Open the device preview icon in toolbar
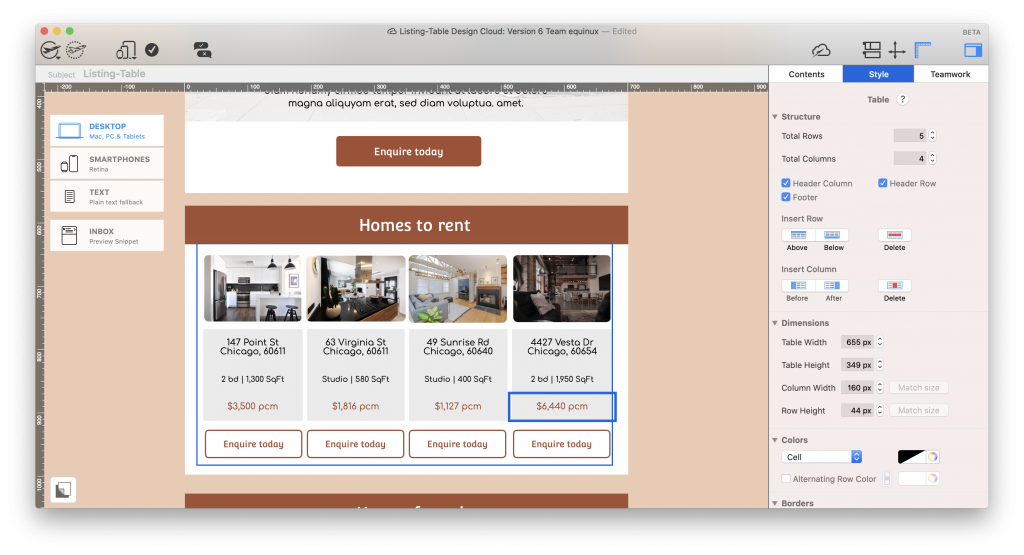 point(126,50)
